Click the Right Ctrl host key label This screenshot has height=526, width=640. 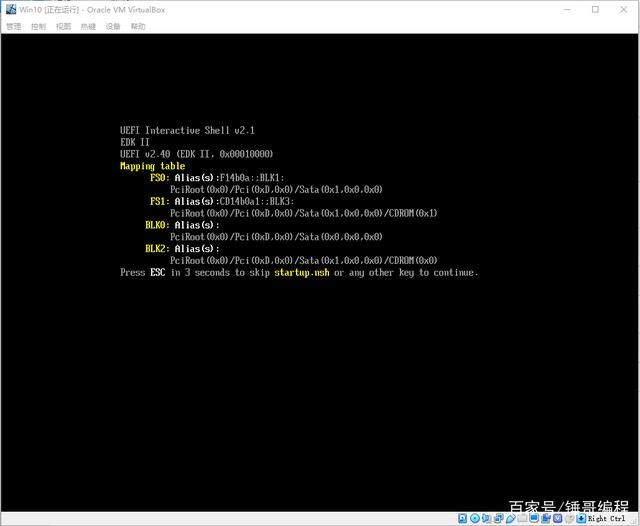coord(607,519)
